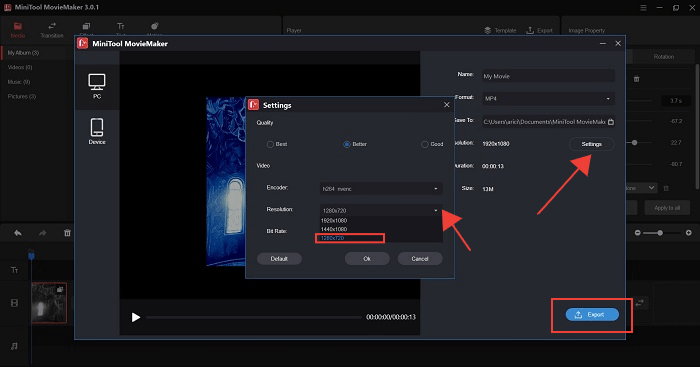
Task: Select Music (9) category
Action: pos(19,82)
